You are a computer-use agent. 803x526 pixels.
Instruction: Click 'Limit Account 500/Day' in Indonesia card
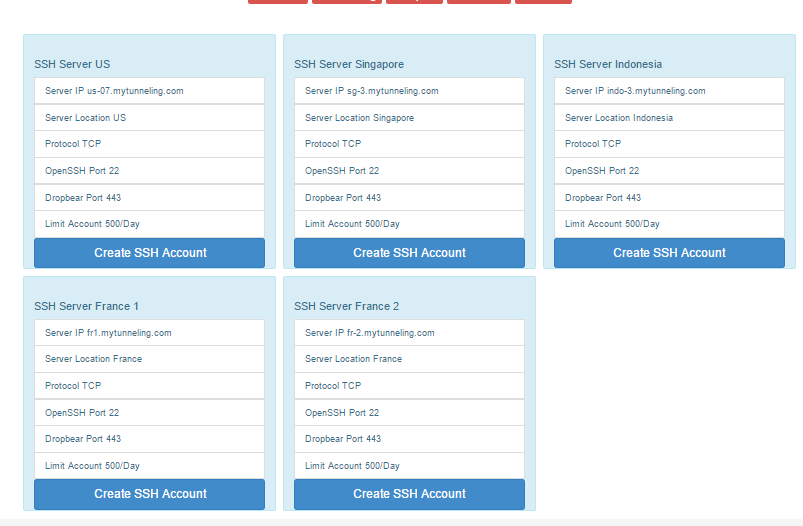(x=669, y=224)
